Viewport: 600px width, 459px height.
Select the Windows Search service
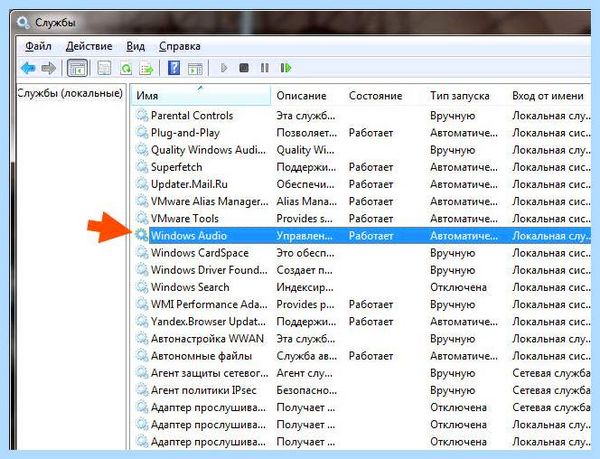(x=190, y=287)
